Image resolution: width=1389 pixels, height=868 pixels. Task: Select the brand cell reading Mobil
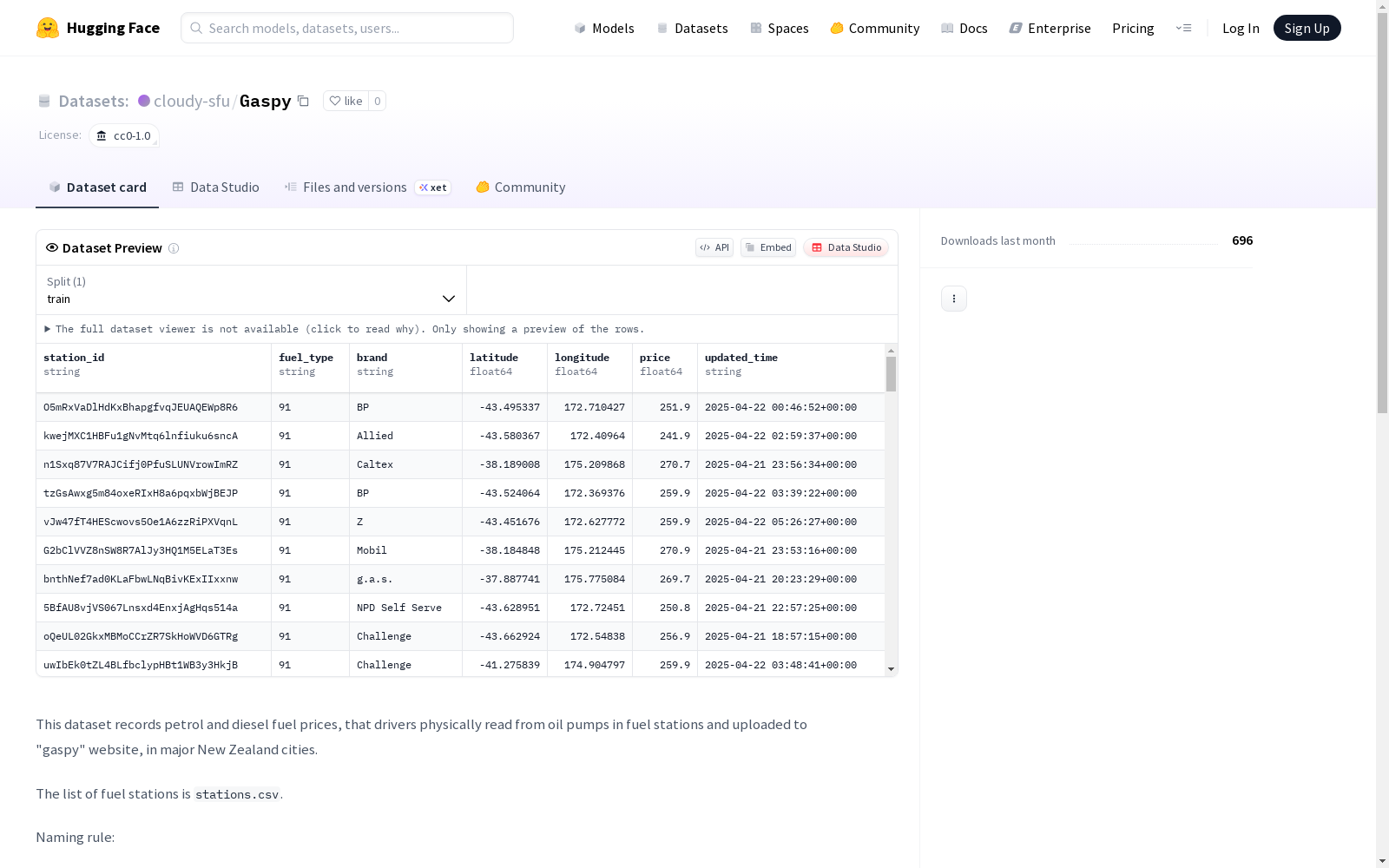(x=406, y=550)
